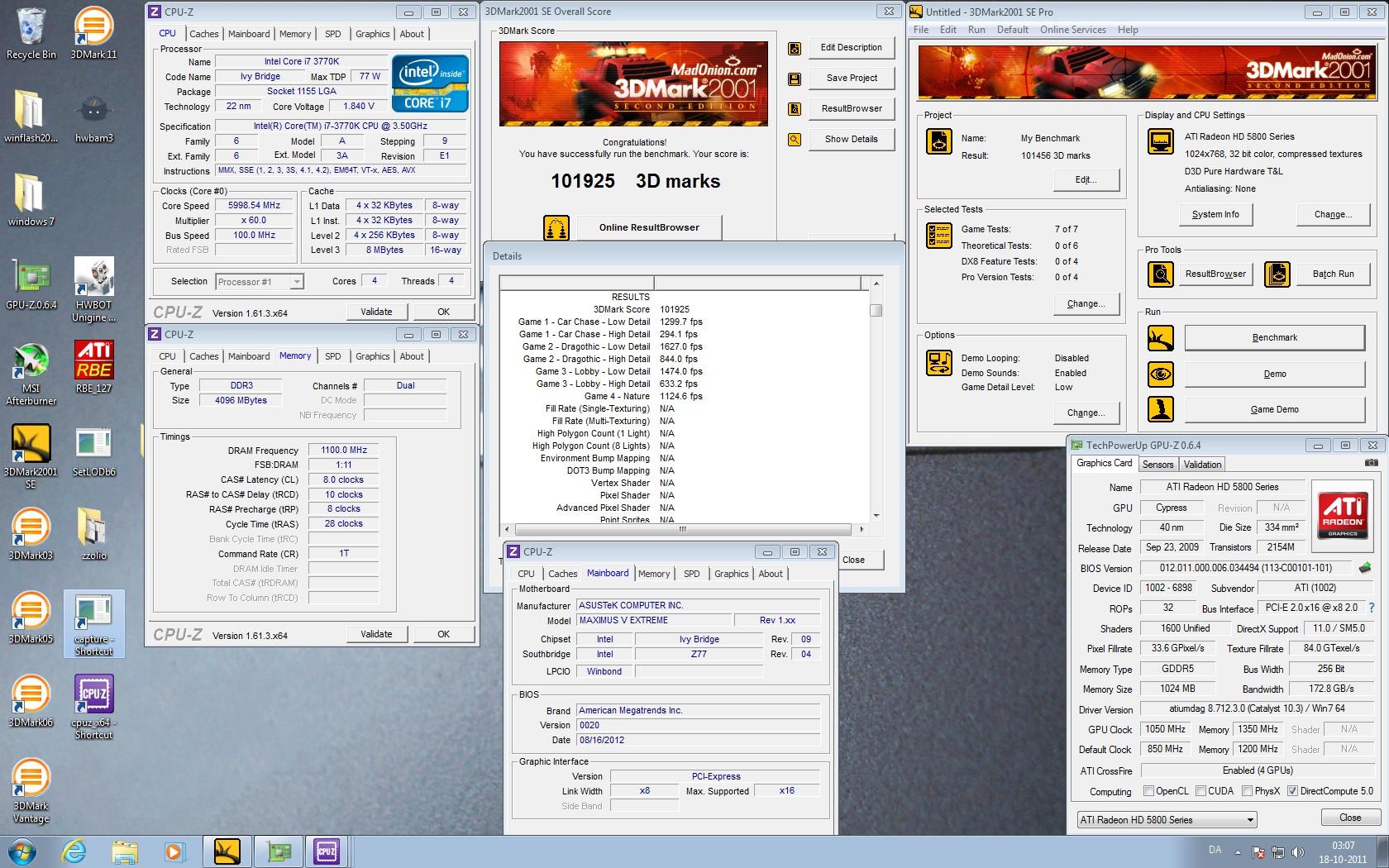The image size is (1389, 868).
Task: Click the Bus Interface question mark
Action: (1372, 608)
